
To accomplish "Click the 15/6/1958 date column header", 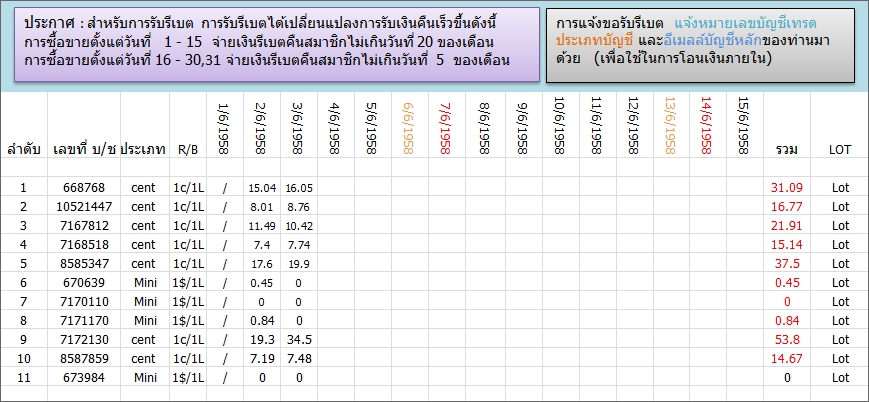I will click(x=745, y=126).
